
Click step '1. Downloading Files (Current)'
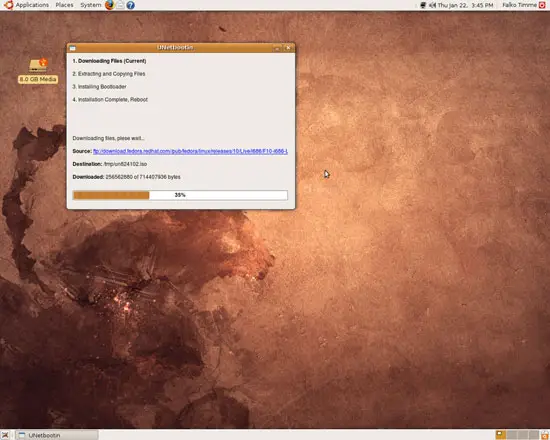tap(109, 61)
